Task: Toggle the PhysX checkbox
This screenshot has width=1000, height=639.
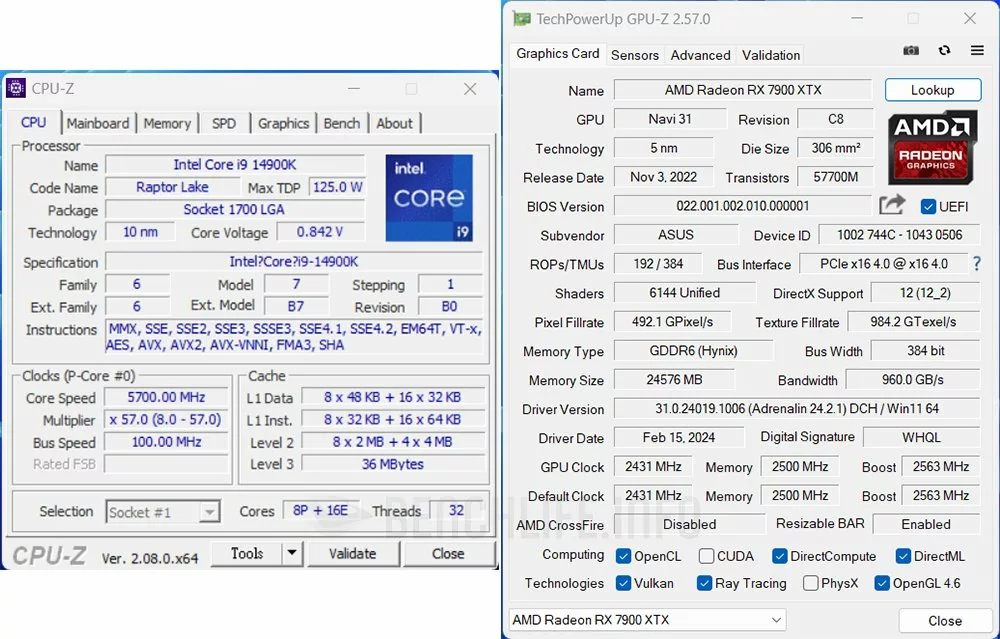Action: pyautogui.click(x=811, y=583)
